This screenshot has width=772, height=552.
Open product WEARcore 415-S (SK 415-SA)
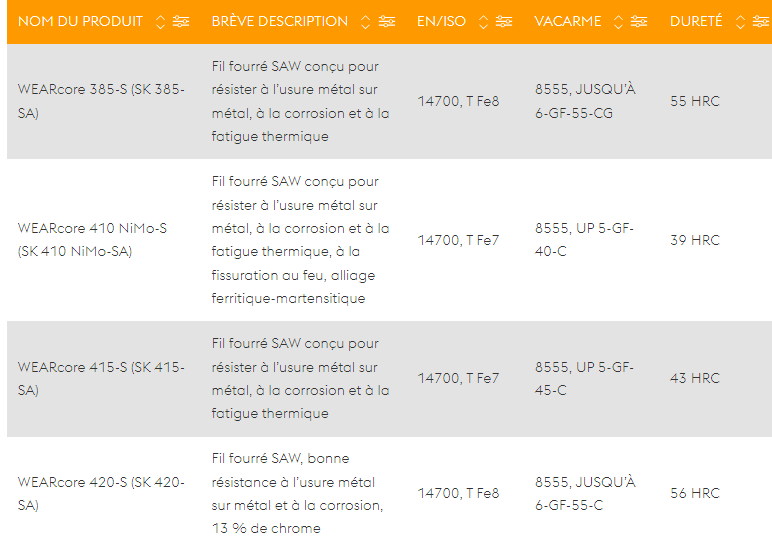point(101,378)
